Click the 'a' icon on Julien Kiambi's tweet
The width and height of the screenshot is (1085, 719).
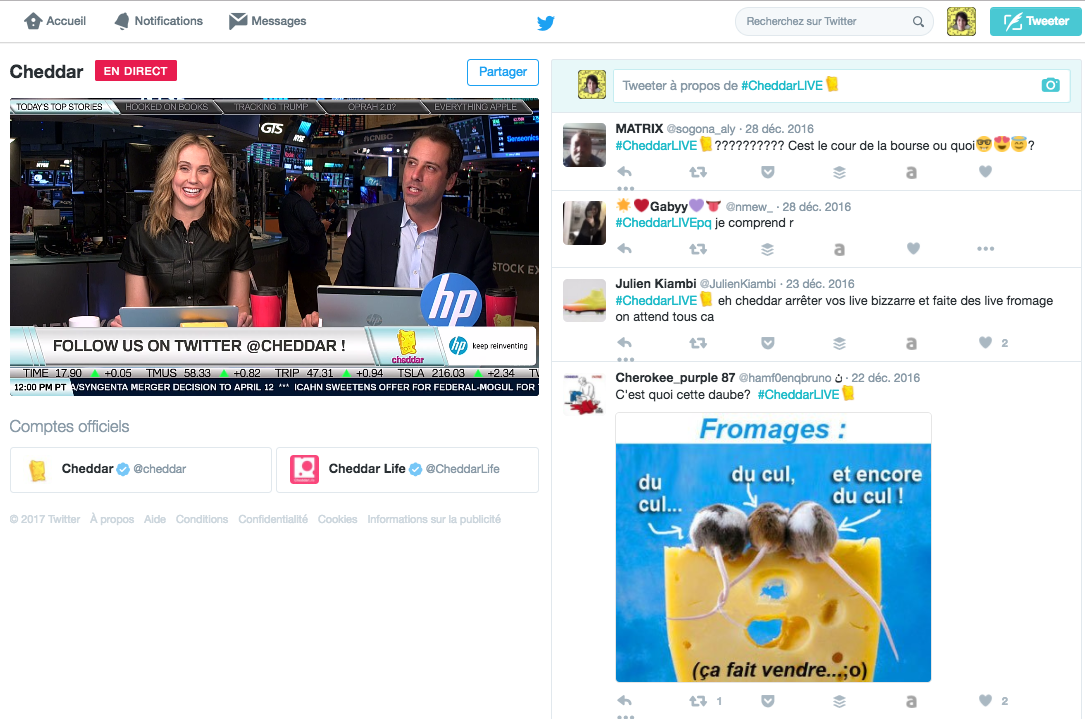click(911, 343)
